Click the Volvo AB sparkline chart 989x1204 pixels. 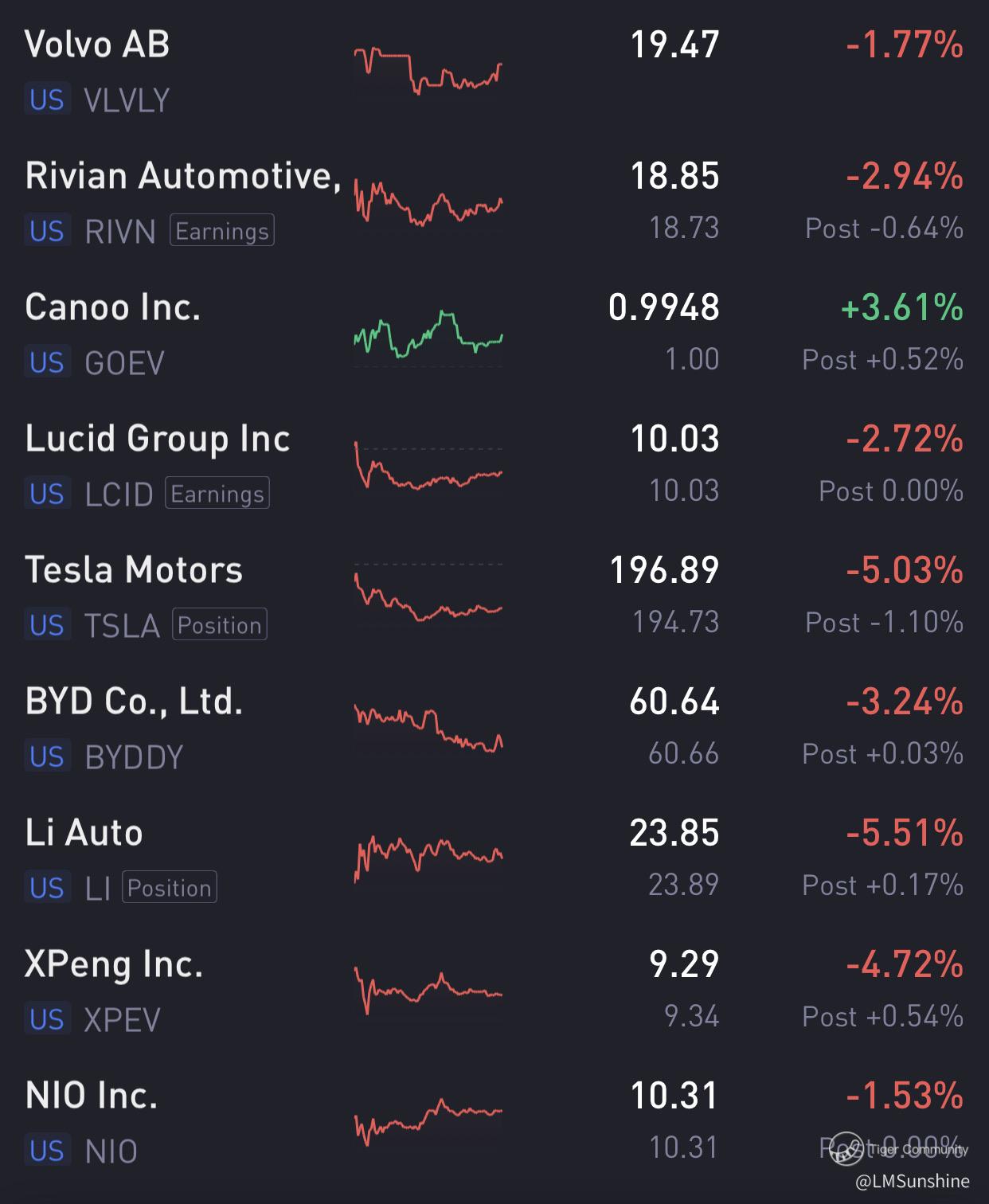tap(428, 72)
